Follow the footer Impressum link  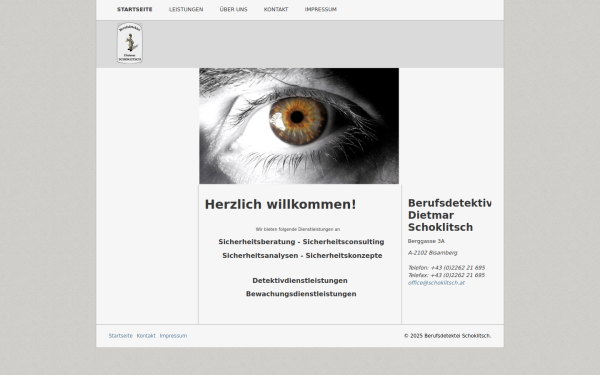(x=173, y=336)
